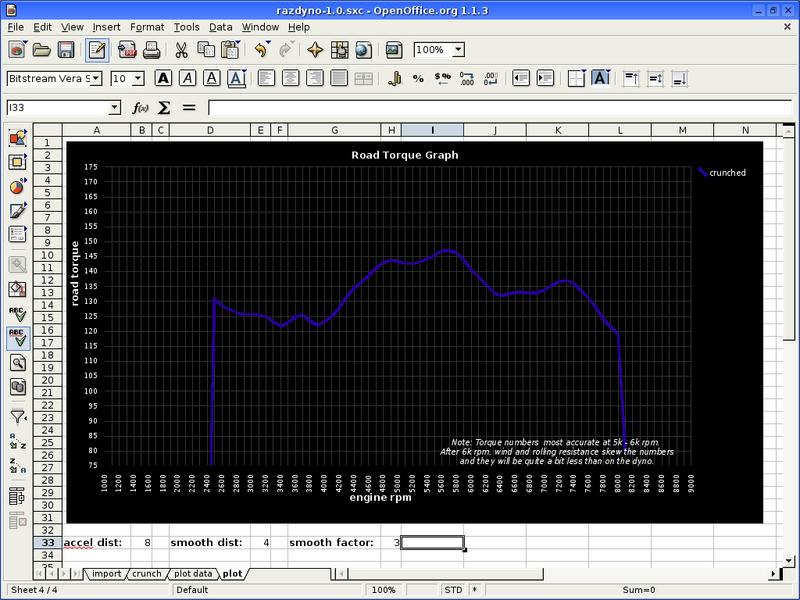
Task: Open the Background Color picker icon
Action: coord(601,78)
